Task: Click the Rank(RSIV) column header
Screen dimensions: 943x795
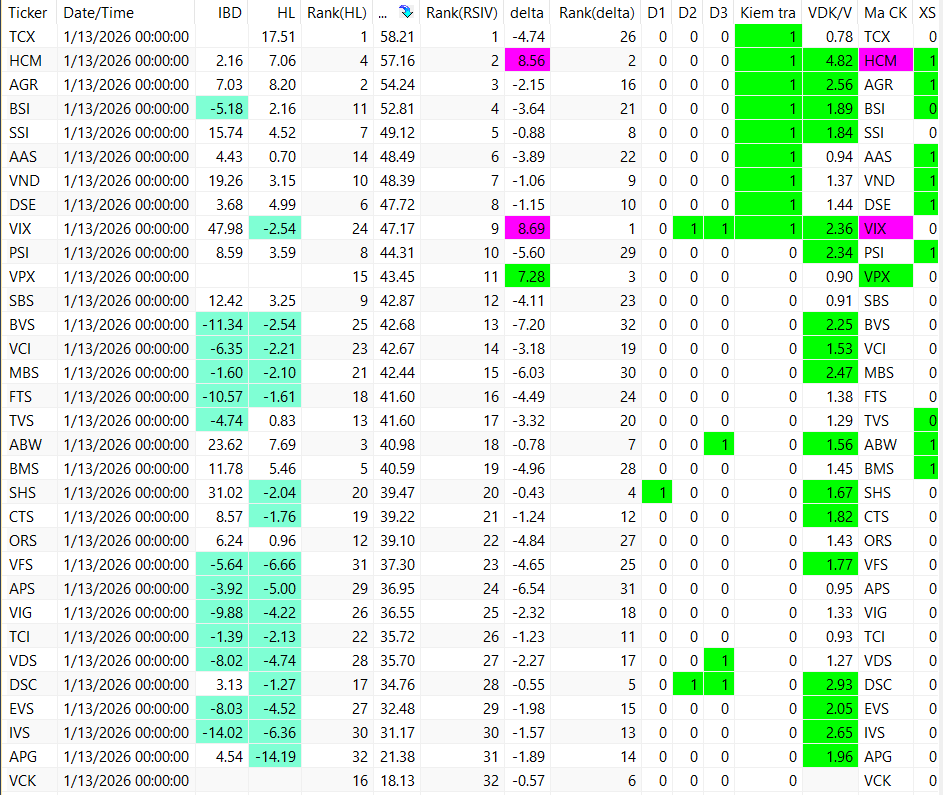Action: pos(462,13)
